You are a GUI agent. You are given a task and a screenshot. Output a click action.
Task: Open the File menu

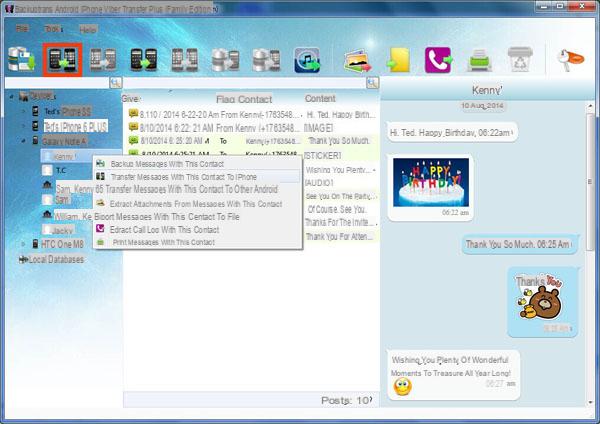click(x=22, y=28)
